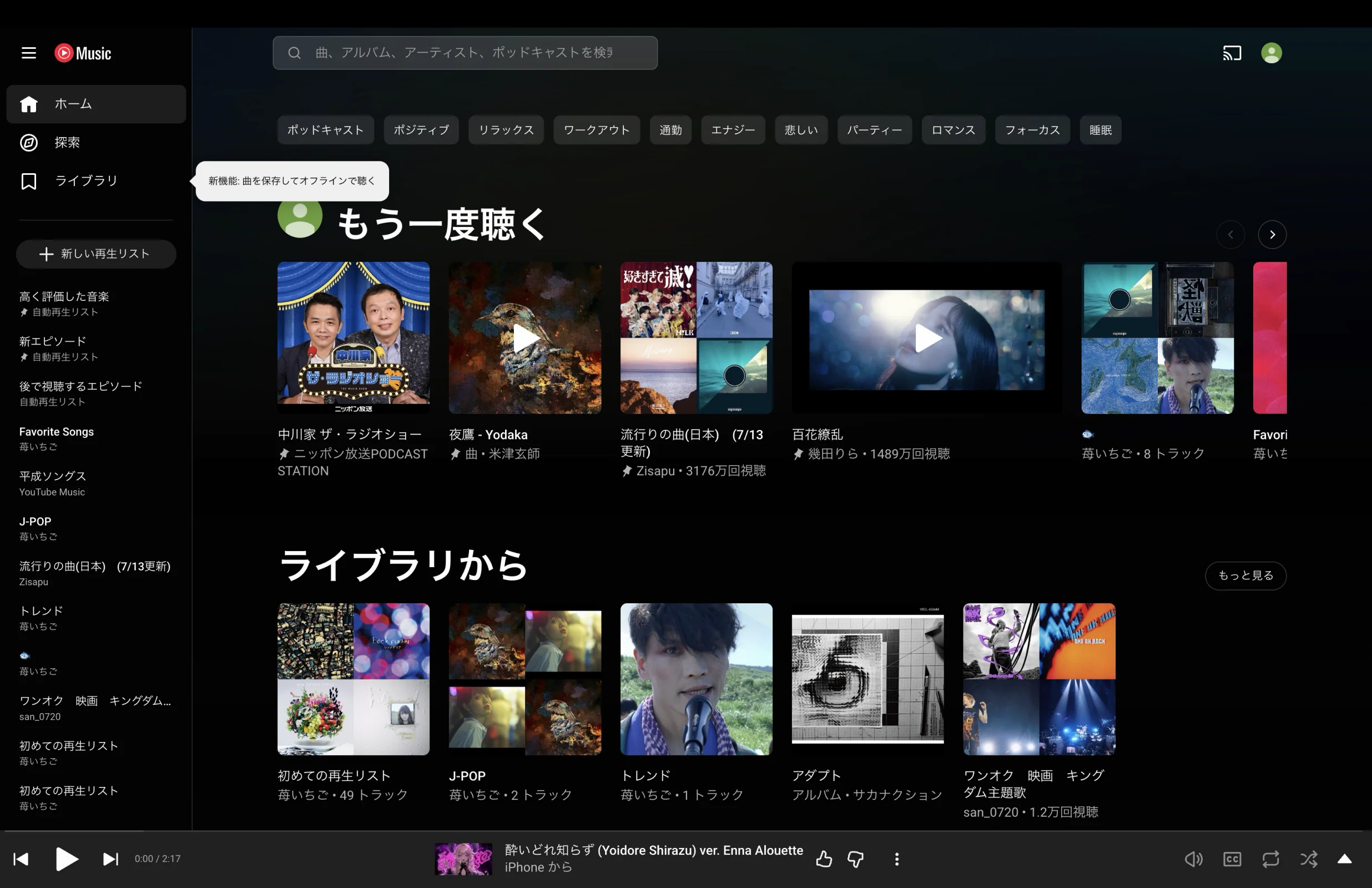1372x888 pixels.
Task: Click the YouTube Music logo
Action: pyautogui.click(x=83, y=53)
